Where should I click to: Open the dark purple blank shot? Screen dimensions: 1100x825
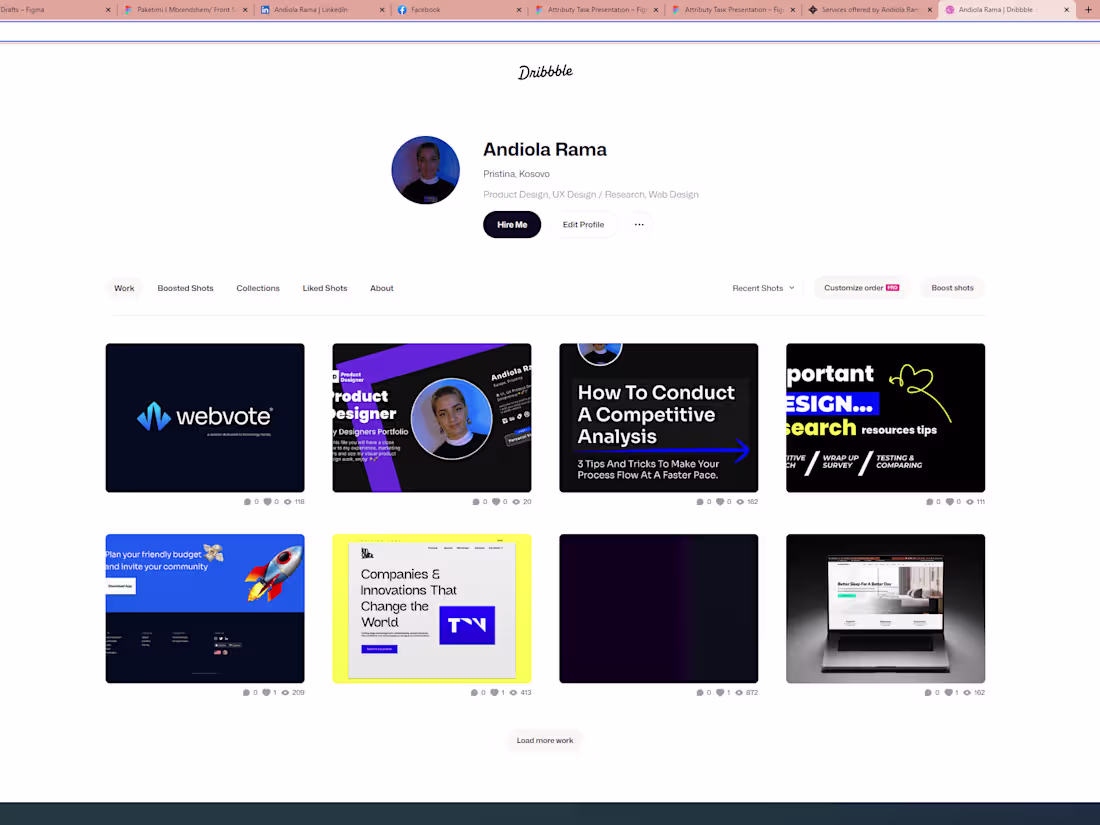pyautogui.click(x=659, y=608)
